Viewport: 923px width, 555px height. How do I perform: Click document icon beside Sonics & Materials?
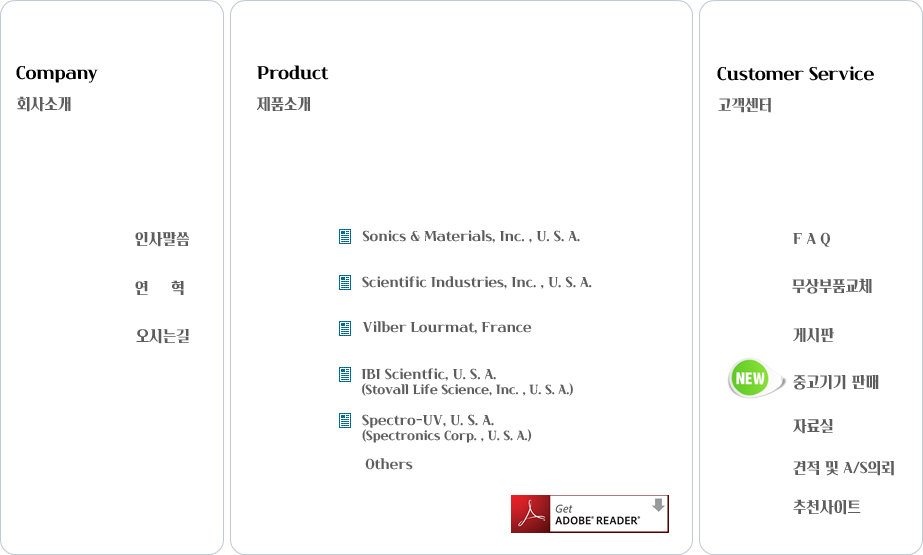pyautogui.click(x=345, y=237)
